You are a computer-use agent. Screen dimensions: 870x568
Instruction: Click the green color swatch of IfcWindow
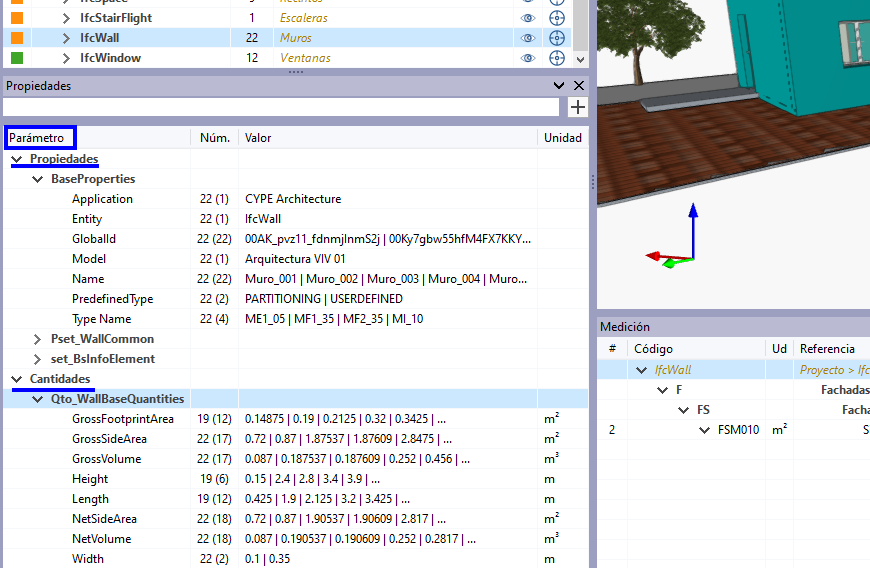pyautogui.click(x=16, y=58)
